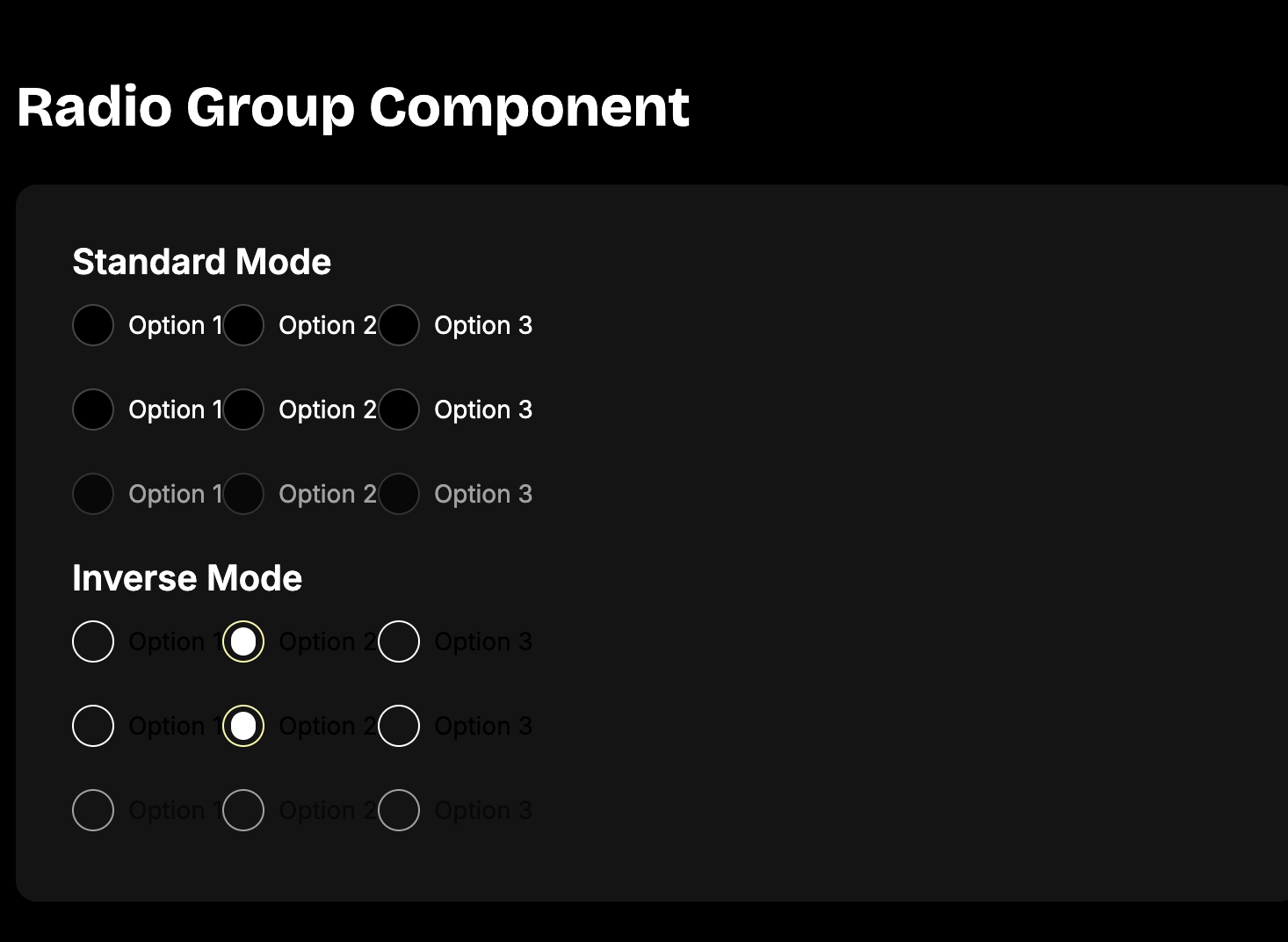Click selected Option 2 radio in first Inverse row

tap(243, 641)
